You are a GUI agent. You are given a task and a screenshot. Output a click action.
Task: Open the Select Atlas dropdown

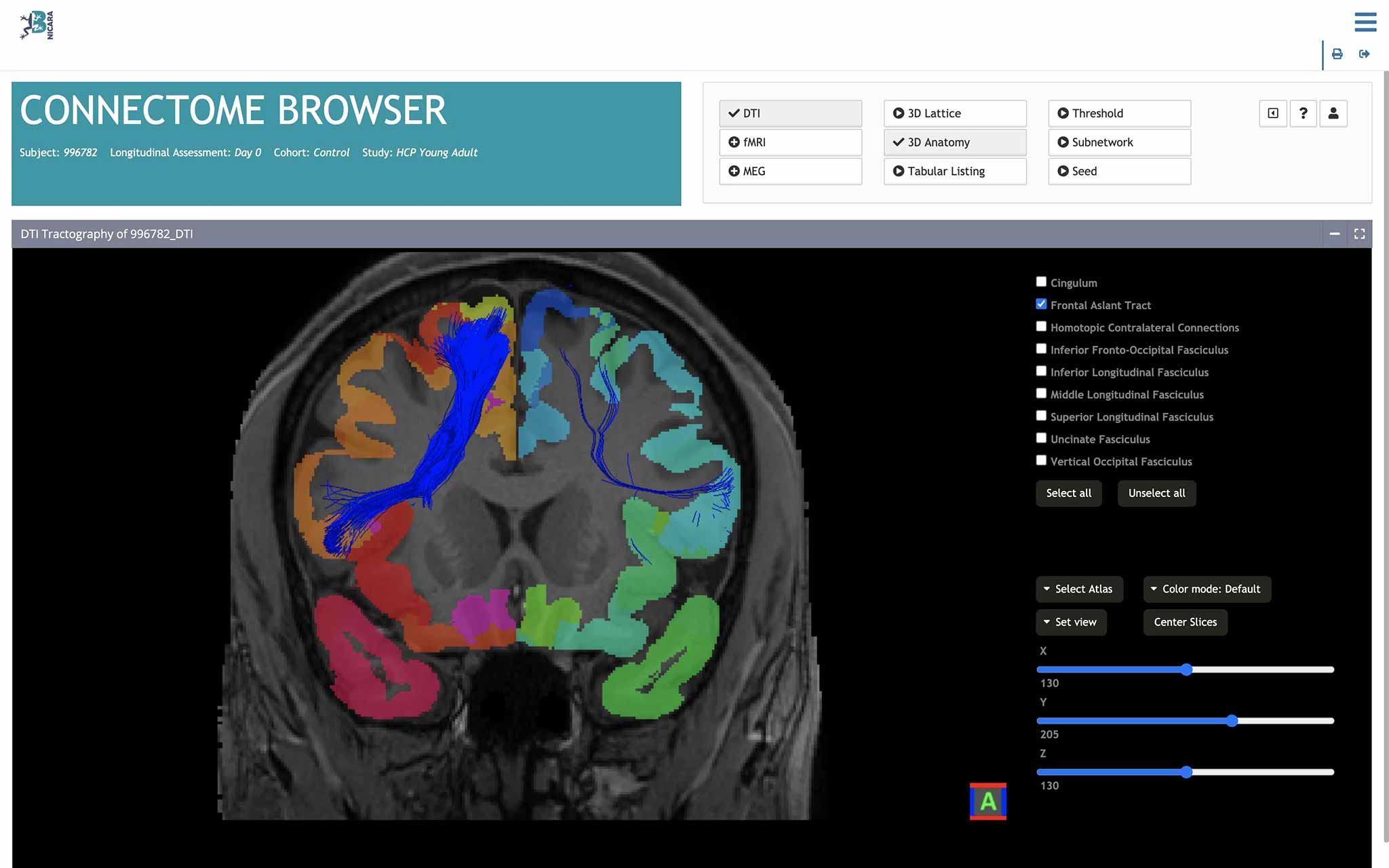(x=1078, y=589)
